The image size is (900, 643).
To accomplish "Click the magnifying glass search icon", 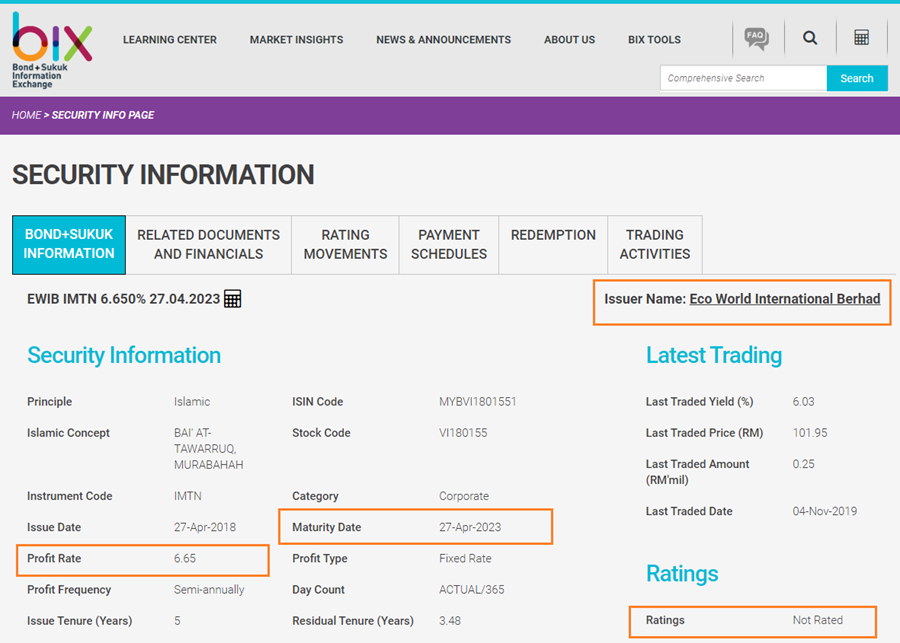I will pos(810,38).
